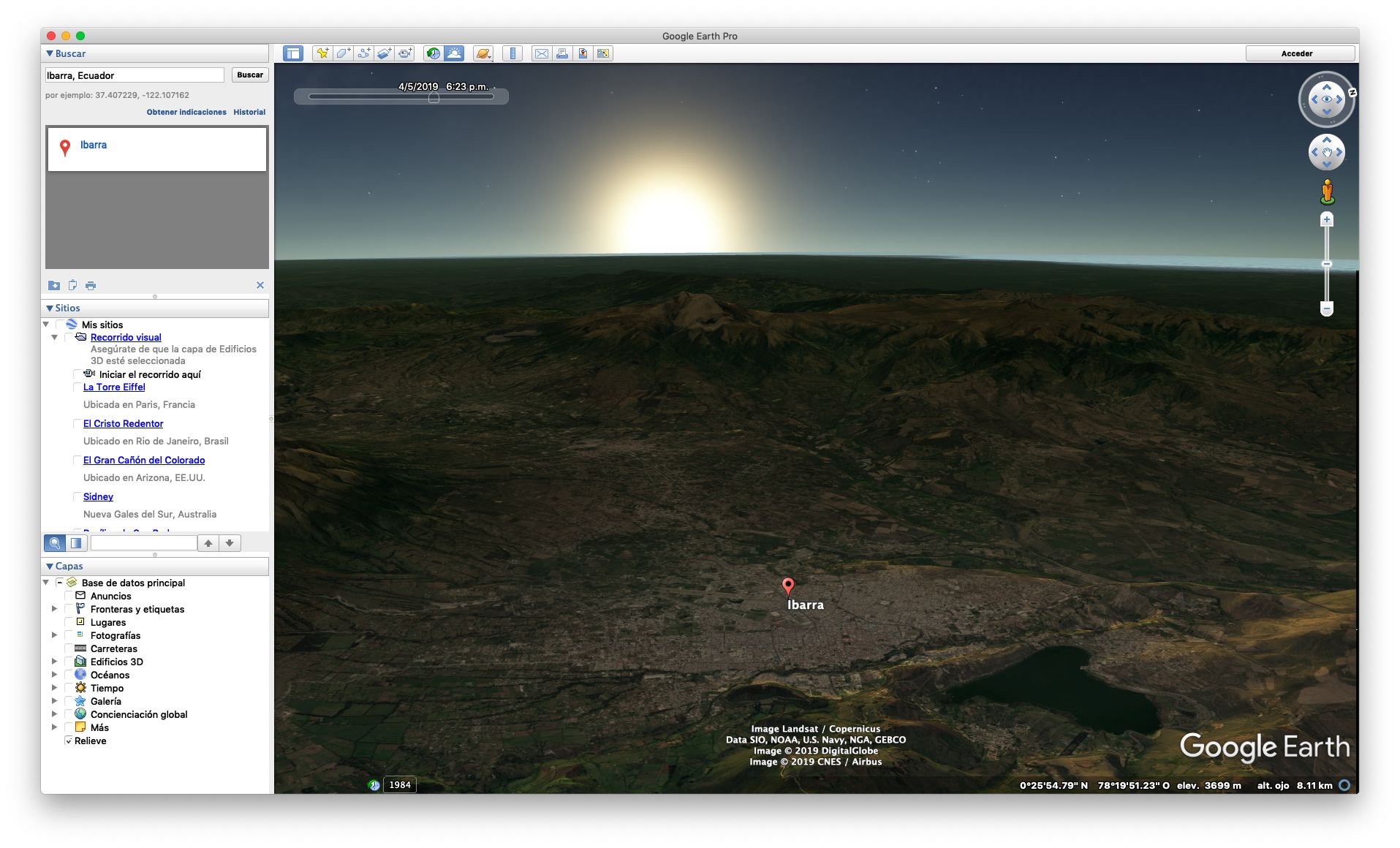
Task: Save search result to My Places
Action: point(54,285)
